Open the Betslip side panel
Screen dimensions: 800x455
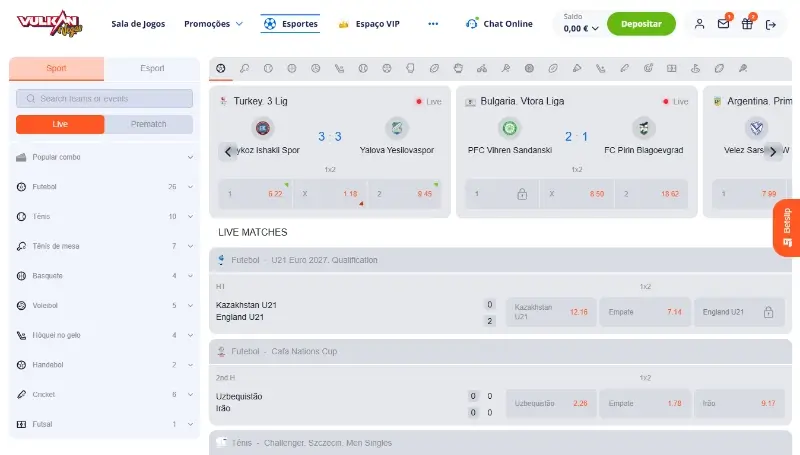tap(786, 228)
